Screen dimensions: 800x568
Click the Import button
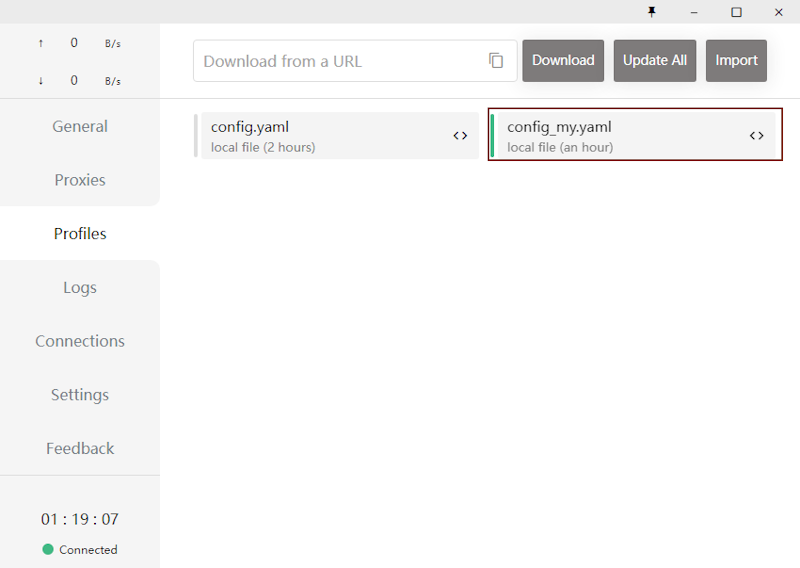(x=736, y=61)
